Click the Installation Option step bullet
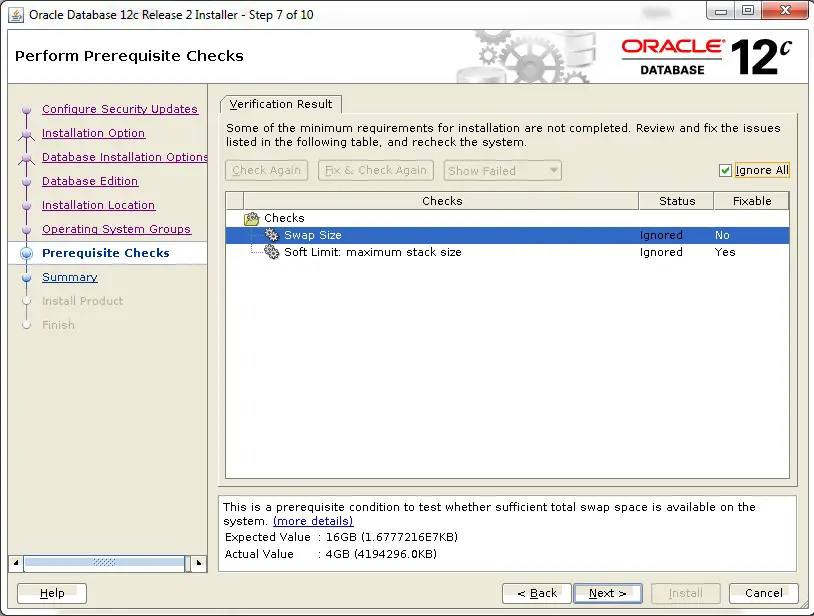 26,133
